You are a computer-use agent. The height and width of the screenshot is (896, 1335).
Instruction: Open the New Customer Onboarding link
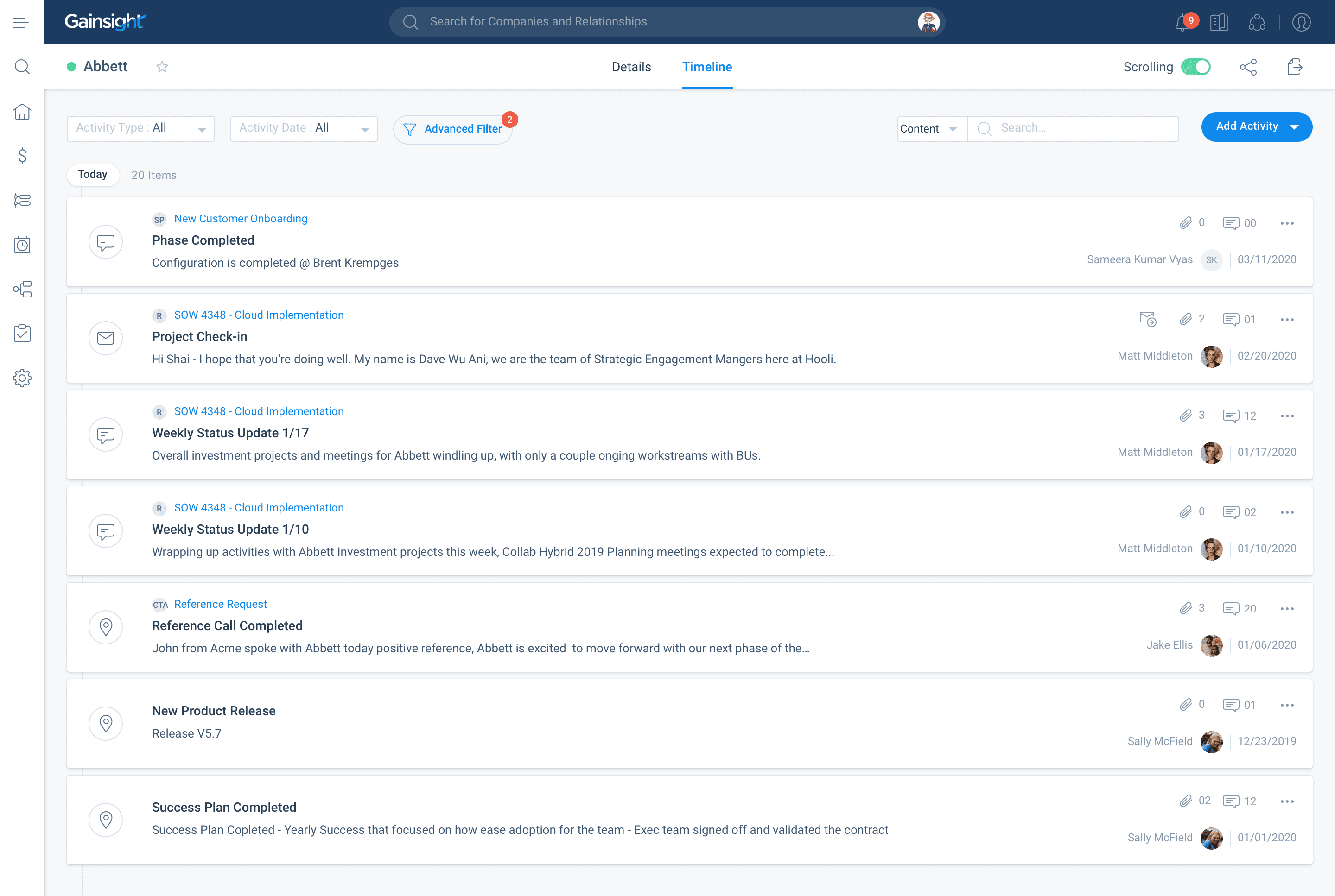[x=241, y=218]
